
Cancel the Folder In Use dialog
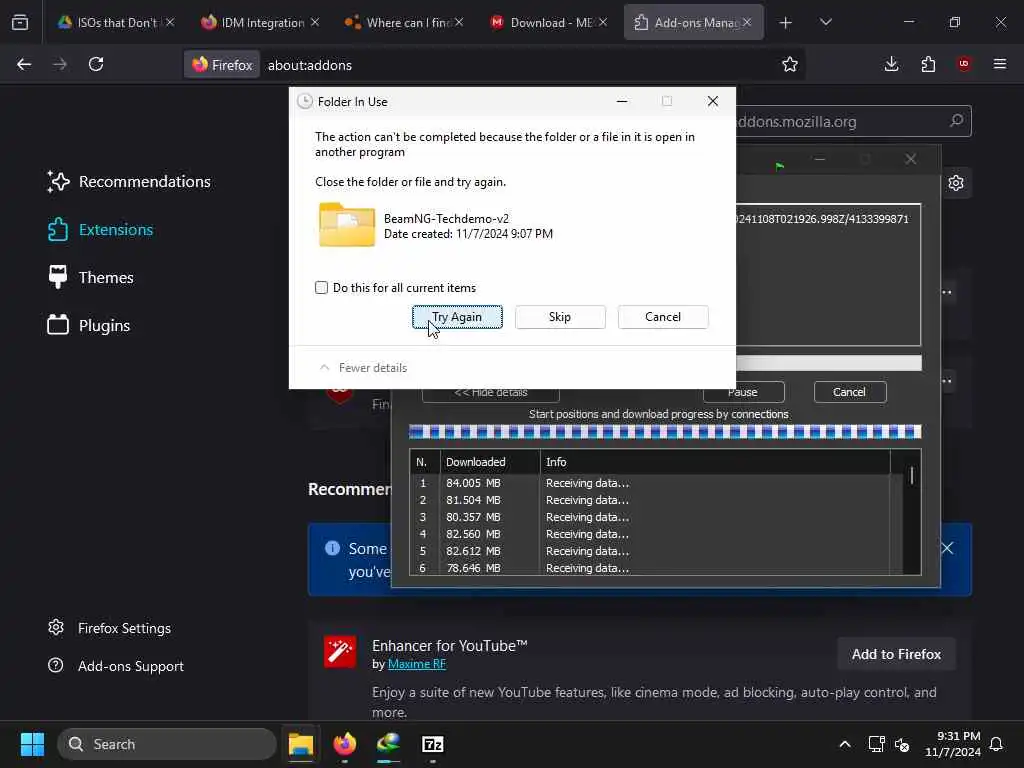pyautogui.click(x=663, y=317)
